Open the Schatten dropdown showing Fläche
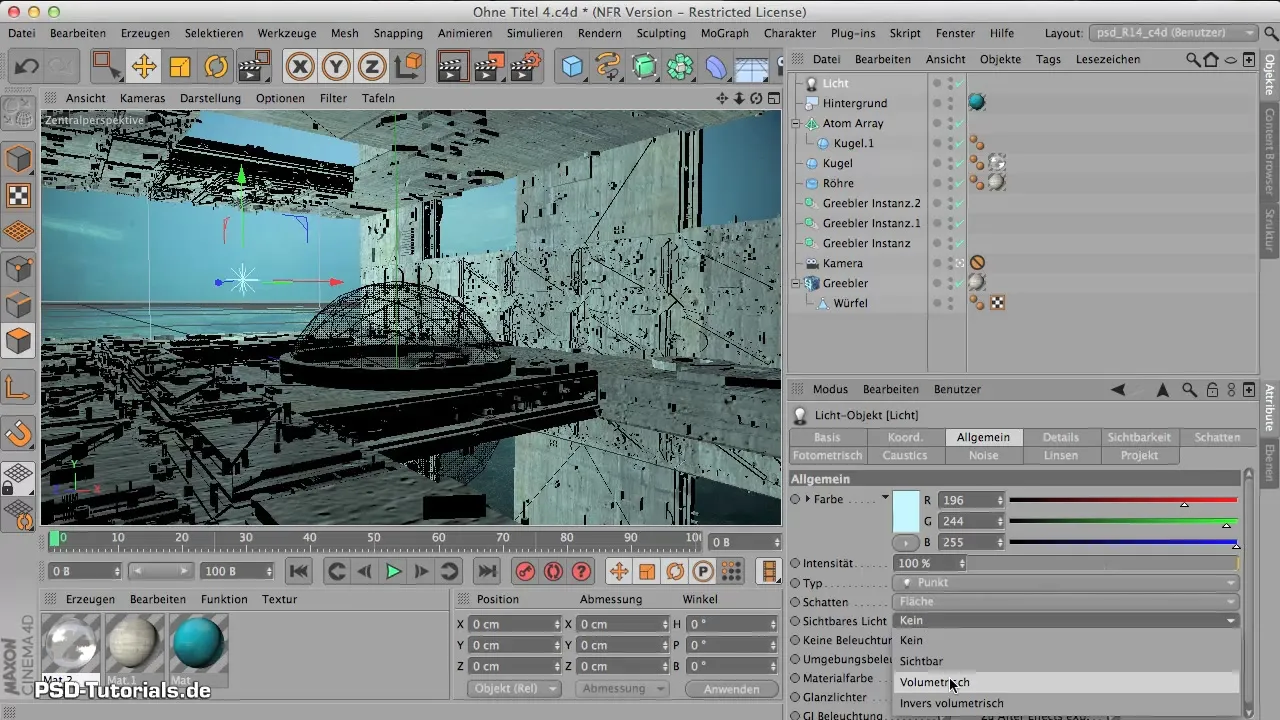 1066,602
